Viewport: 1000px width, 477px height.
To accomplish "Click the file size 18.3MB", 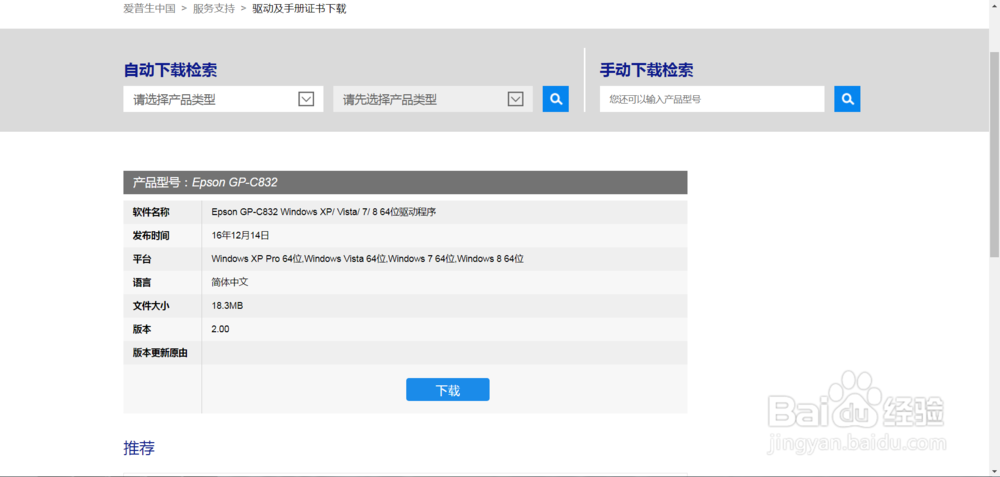I will tap(227, 305).
